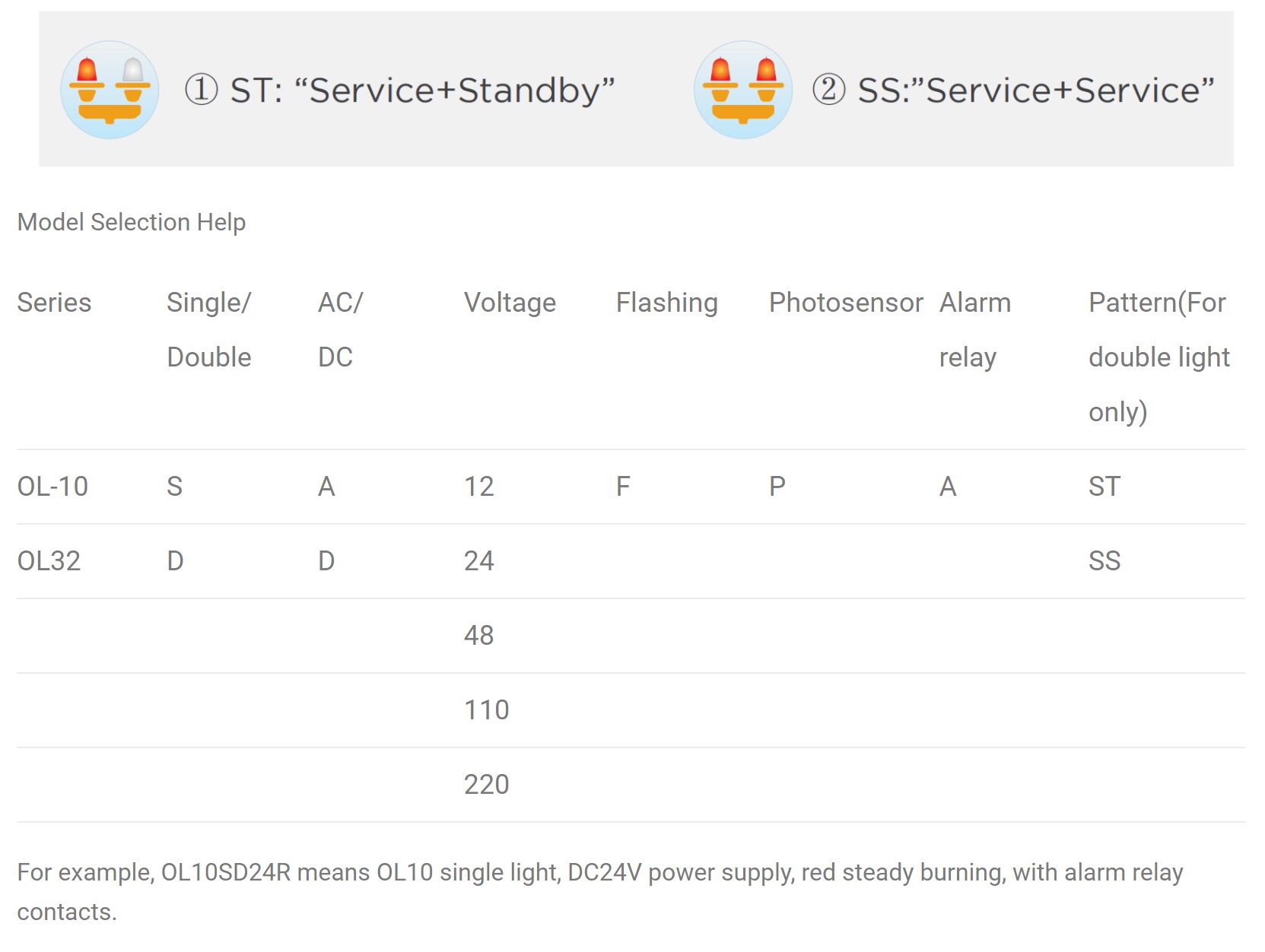Image resolution: width=1265 pixels, height=952 pixels.
Task: Click the Service+Service beacon icon
Action: 742,90
